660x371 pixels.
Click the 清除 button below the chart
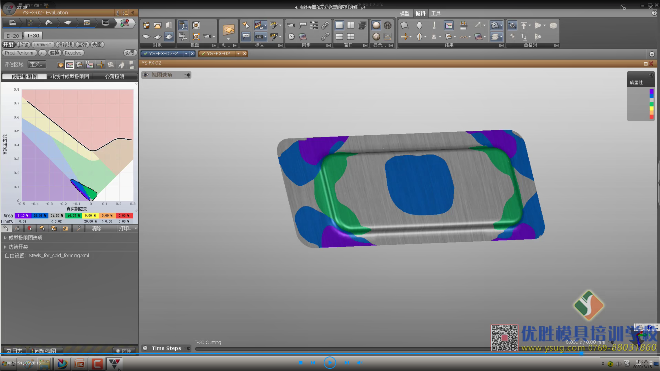pyautogui.click(x=96, y=229)
